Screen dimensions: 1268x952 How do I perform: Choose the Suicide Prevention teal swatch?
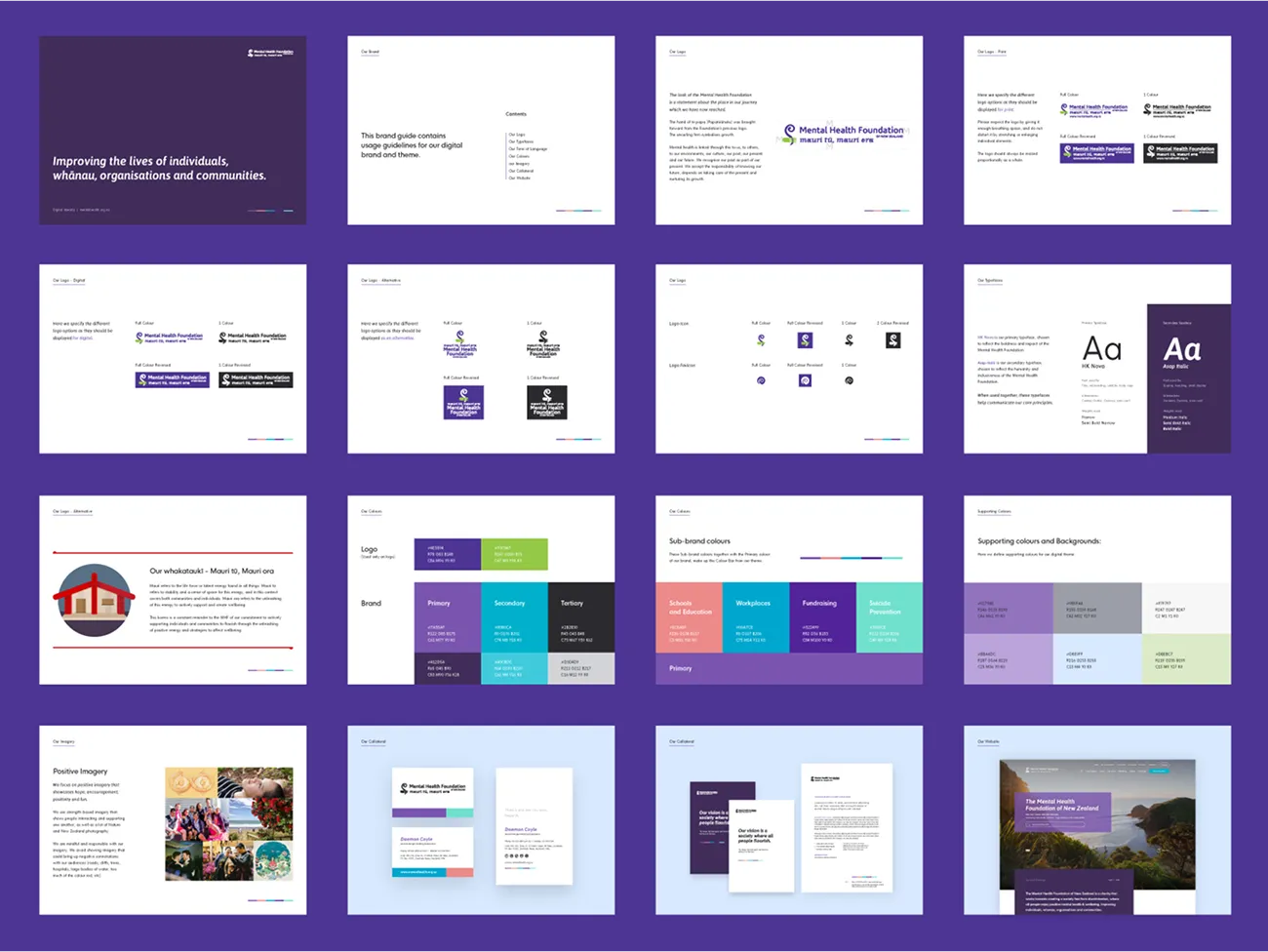[x=890, y=617]
